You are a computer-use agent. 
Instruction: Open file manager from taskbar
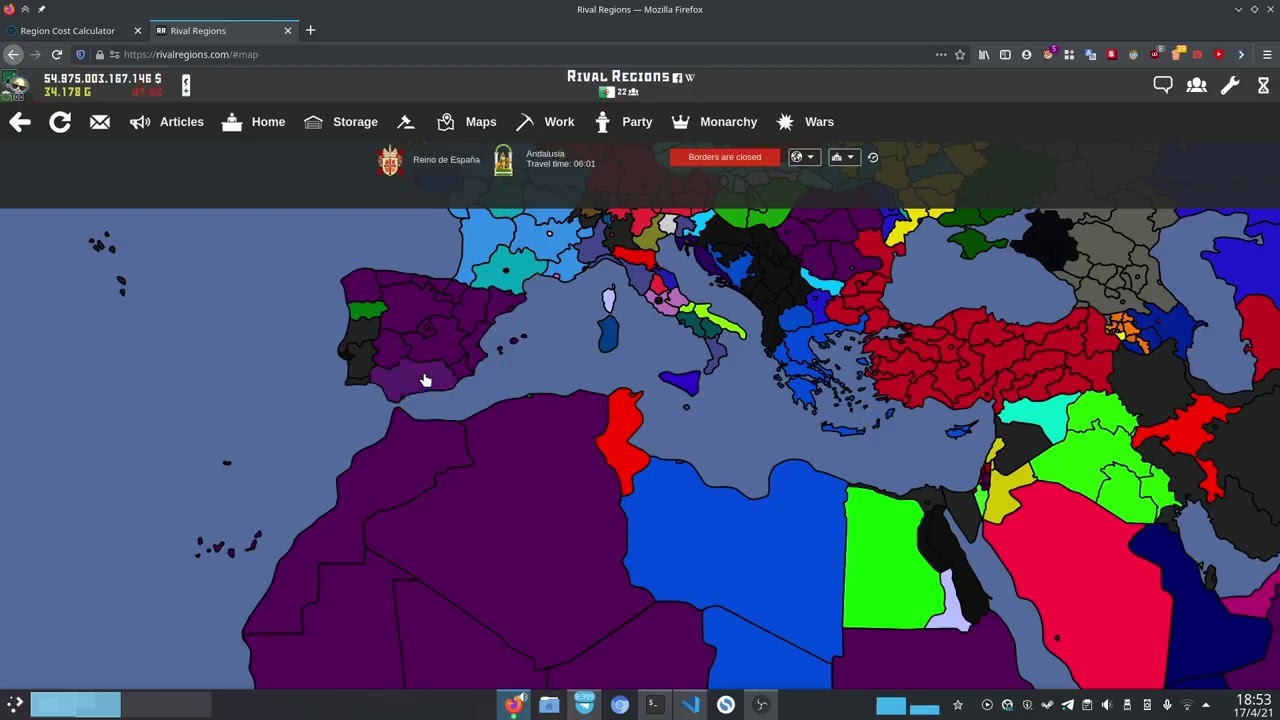point(549,705)
